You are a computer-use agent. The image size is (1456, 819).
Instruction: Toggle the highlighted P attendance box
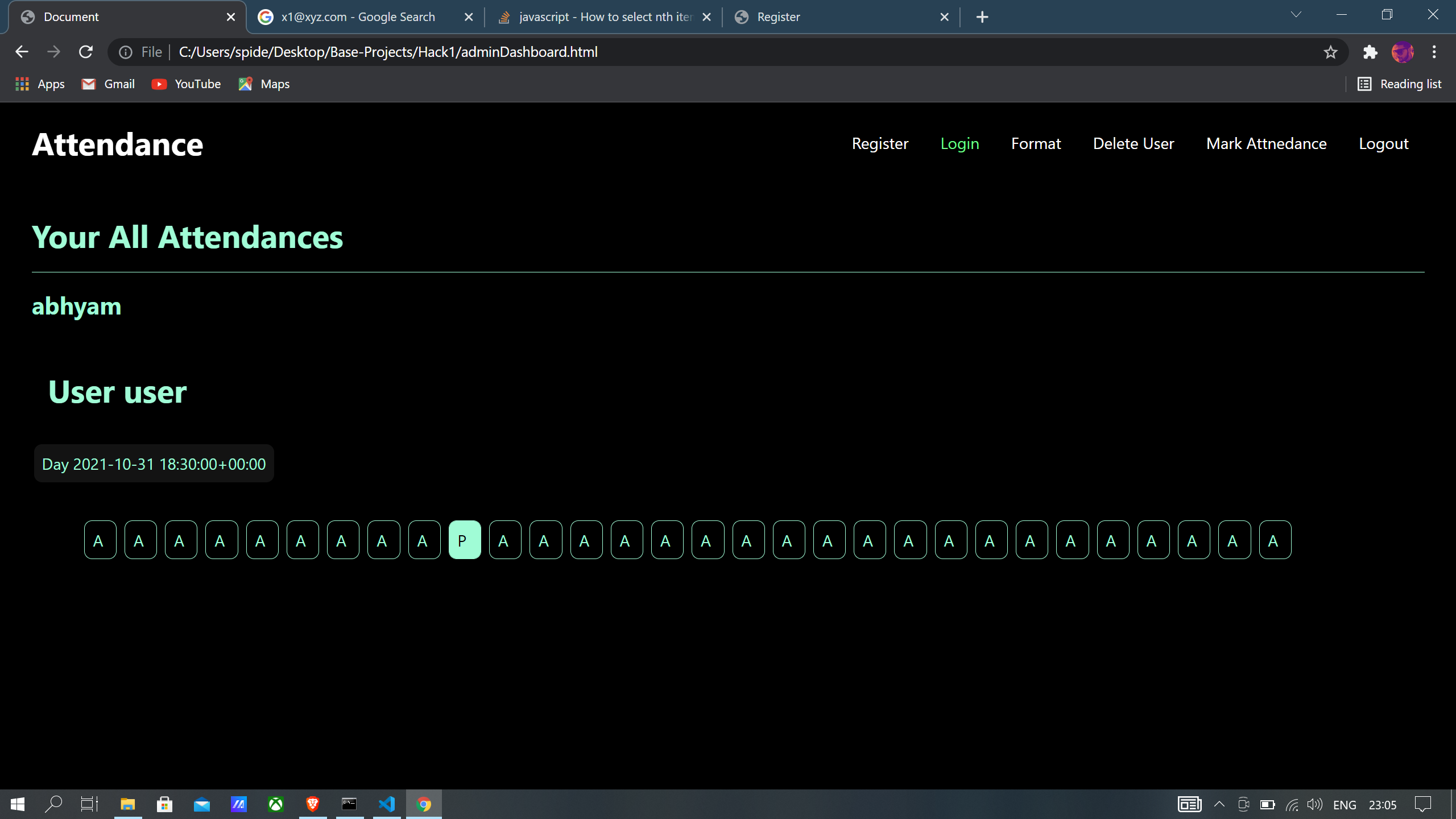(464, 540)
